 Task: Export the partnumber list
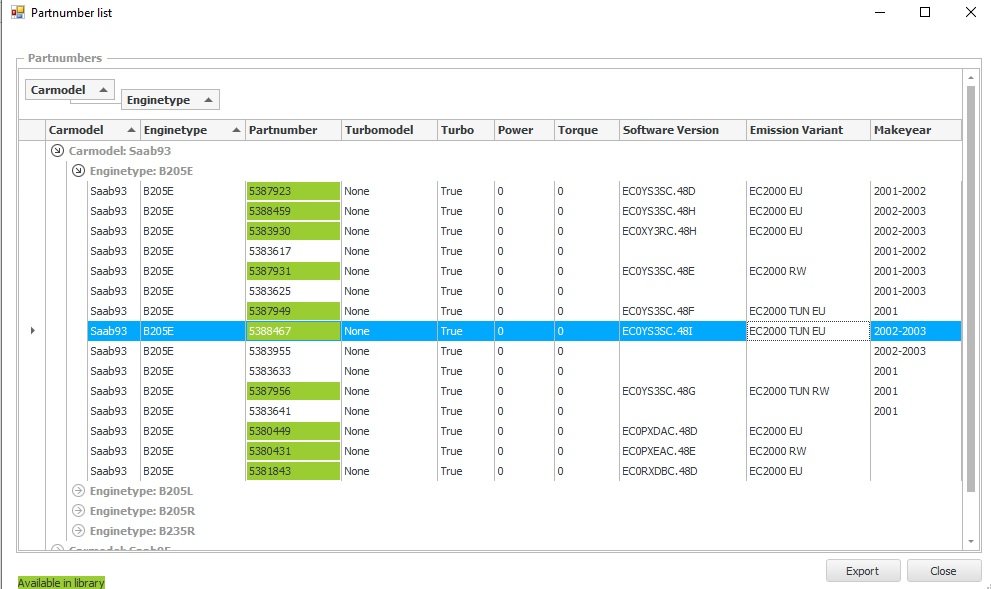pos(863,571)
